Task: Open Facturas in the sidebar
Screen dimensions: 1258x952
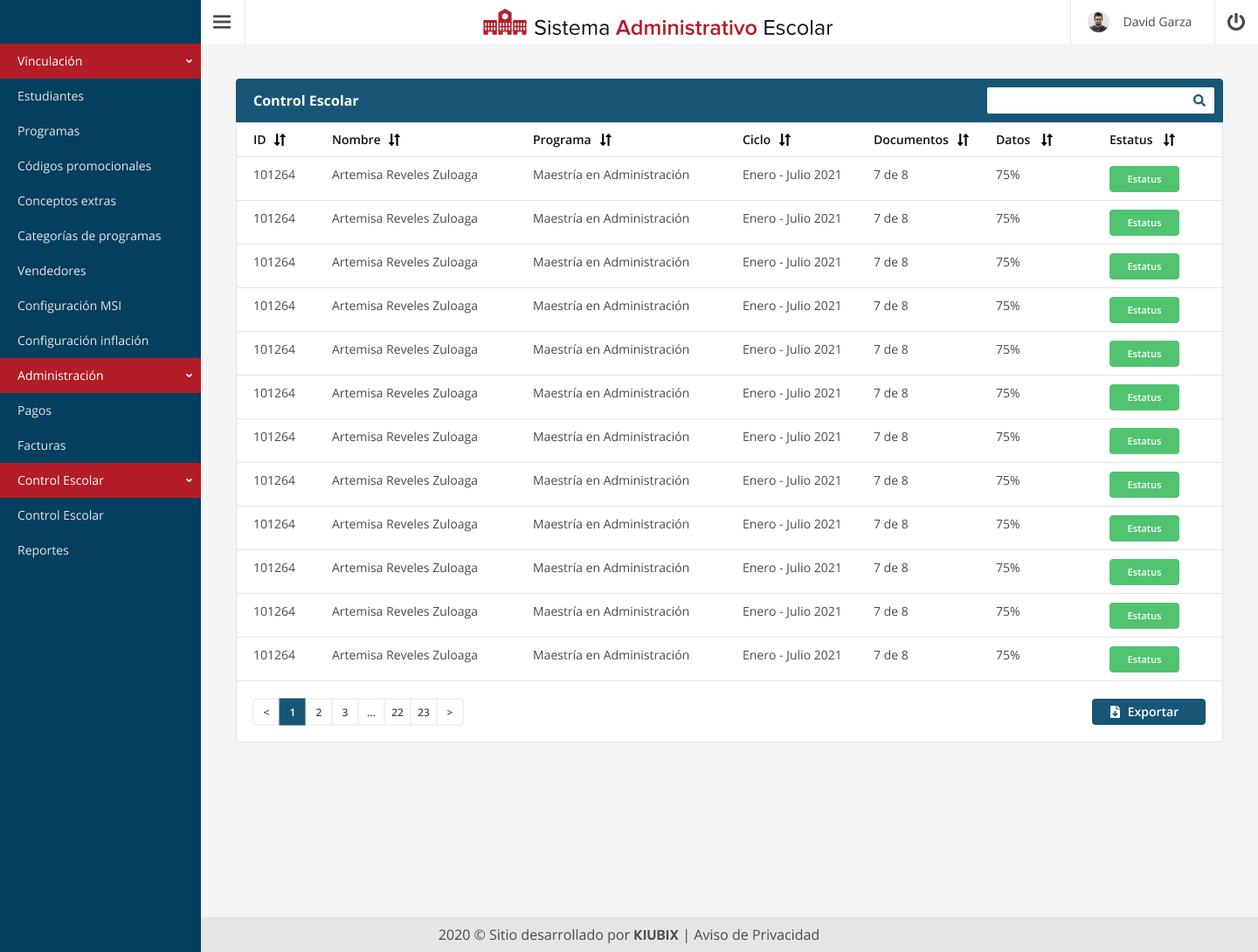Action: [x=42, y=445]
